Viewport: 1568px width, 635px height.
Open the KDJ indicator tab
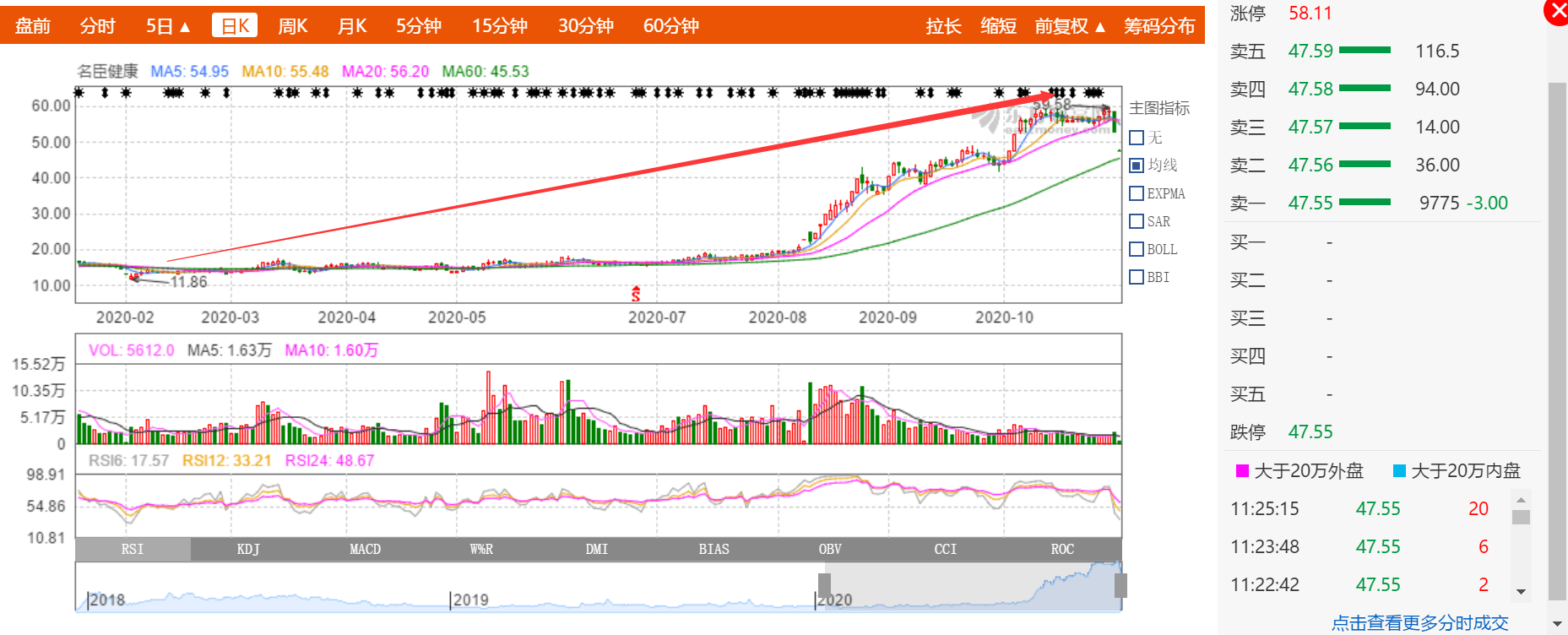pos(248,549)
